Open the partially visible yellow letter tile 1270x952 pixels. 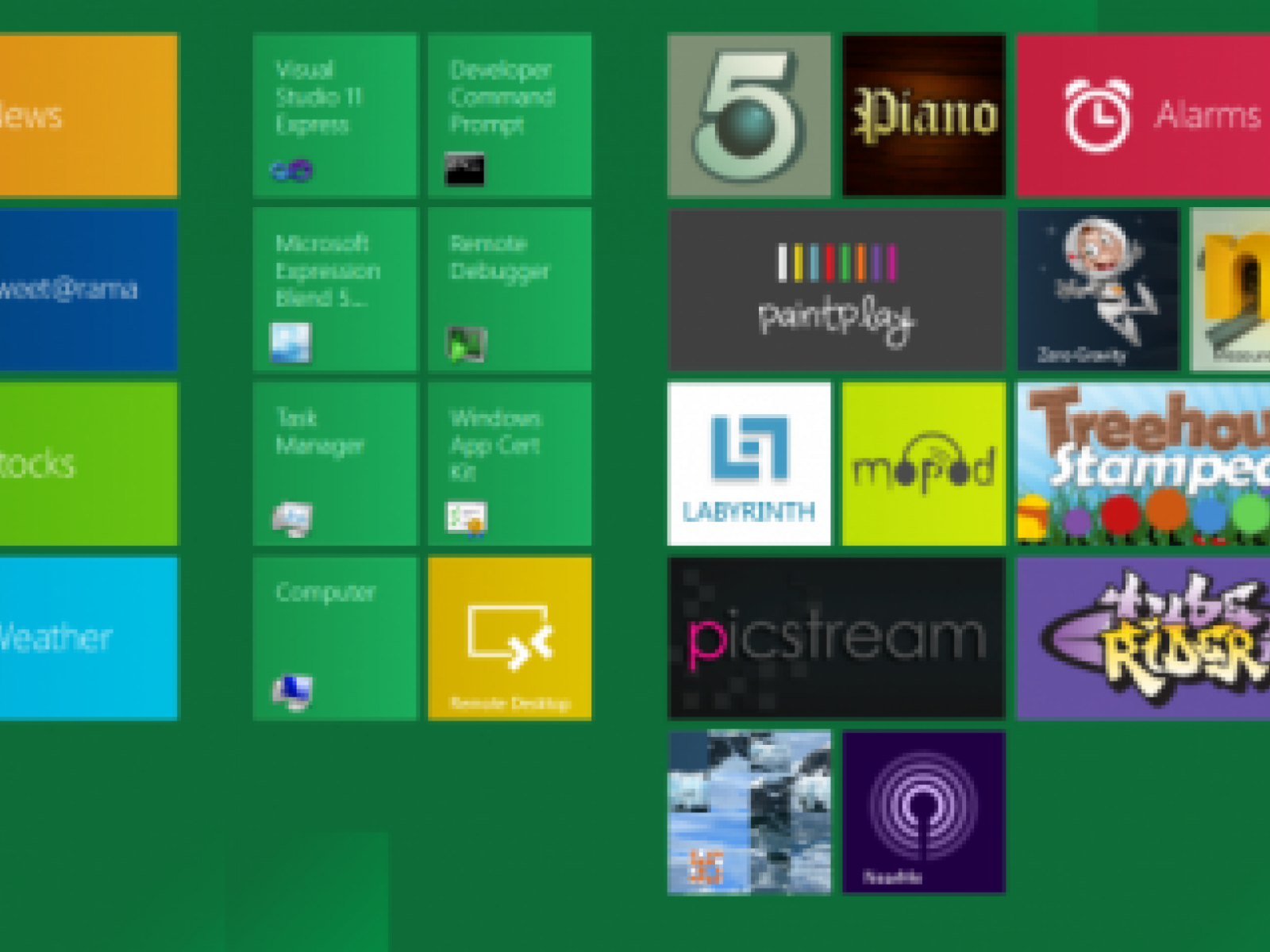[1230, 290]
